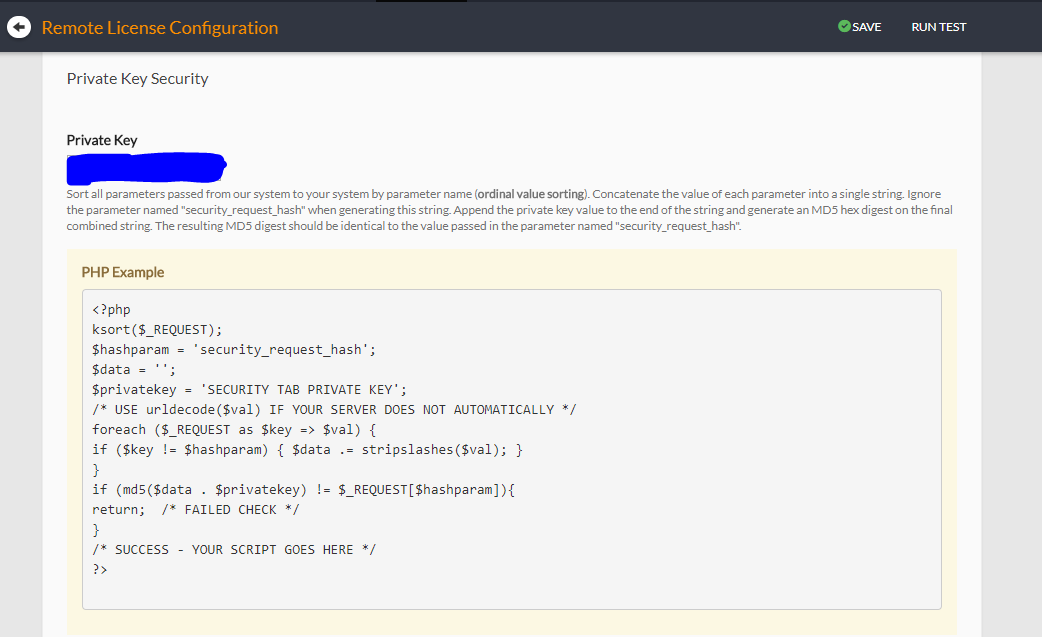
Task: Select the Private Key field label
Action: [102, 140]
